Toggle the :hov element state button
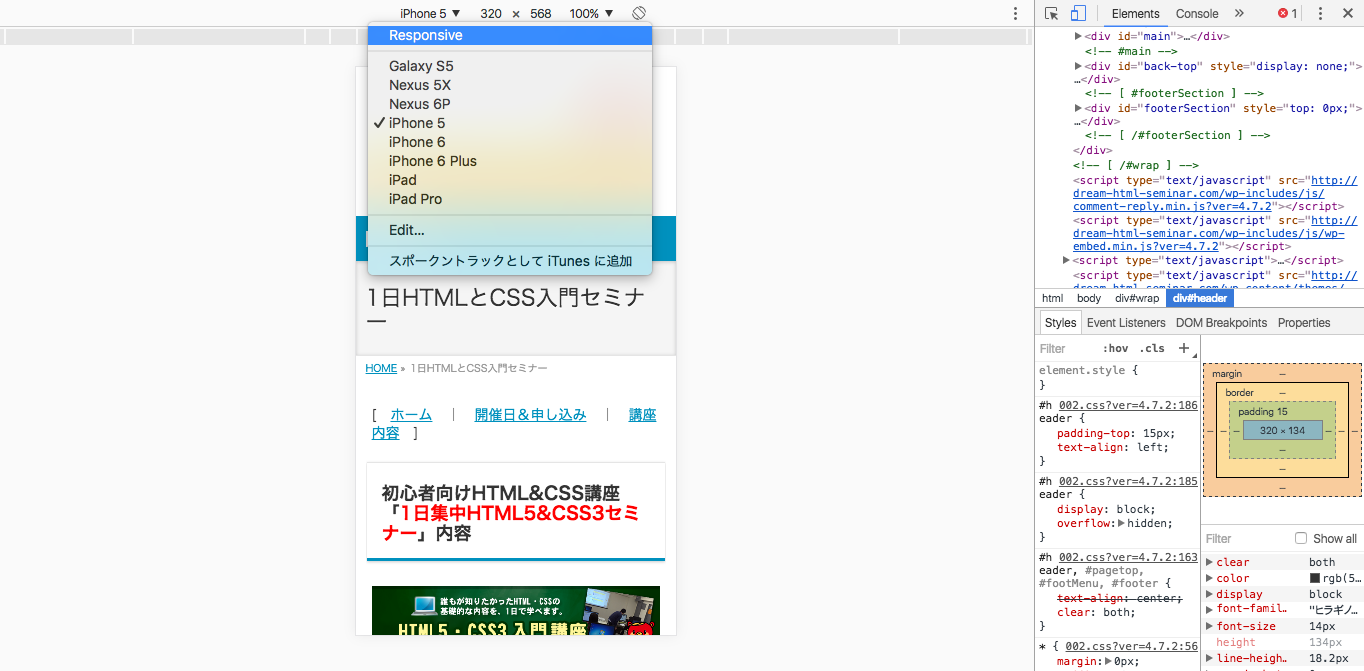 [x=1115, y=348]
